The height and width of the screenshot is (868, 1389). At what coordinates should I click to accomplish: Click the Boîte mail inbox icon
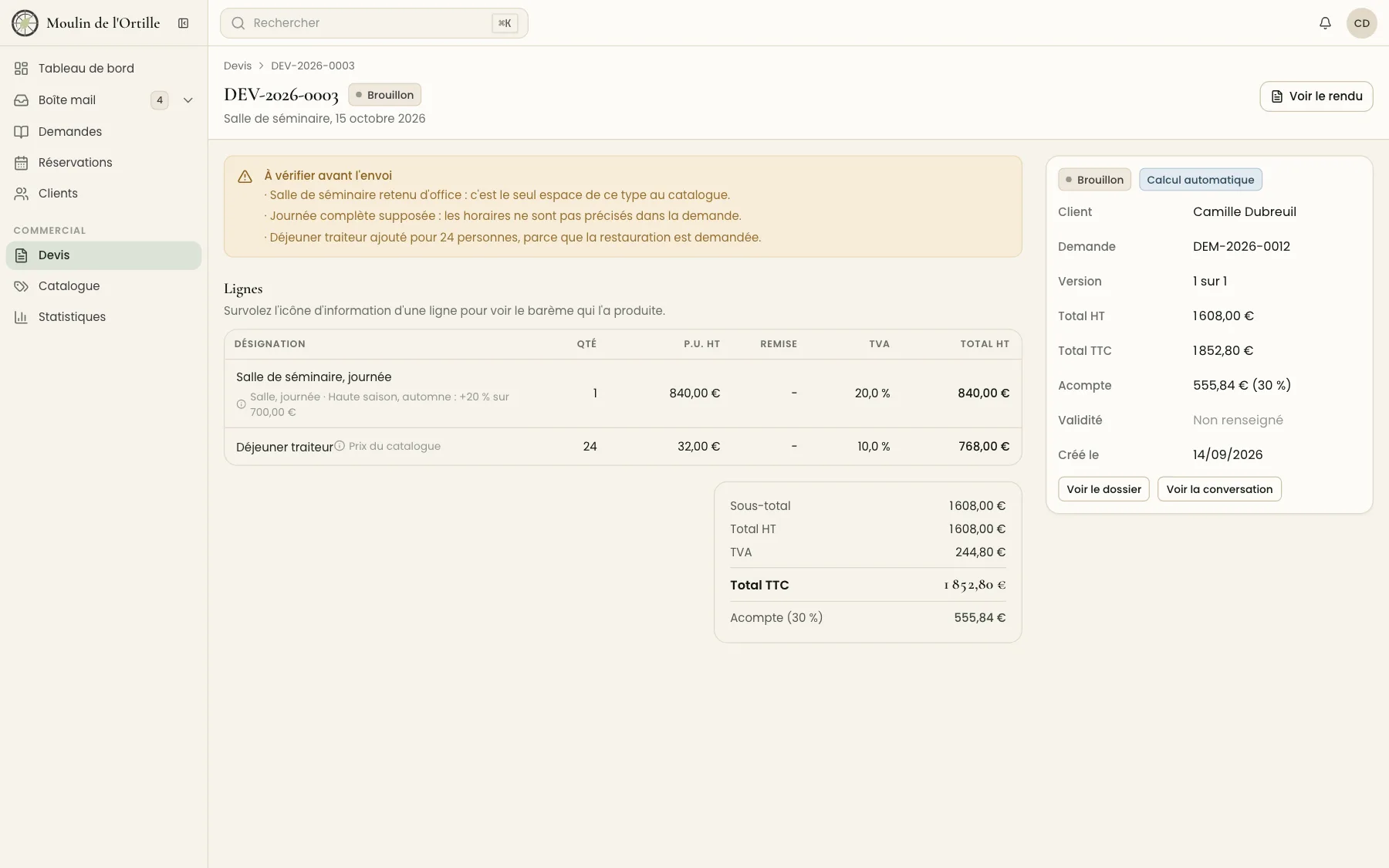[22, 100]
